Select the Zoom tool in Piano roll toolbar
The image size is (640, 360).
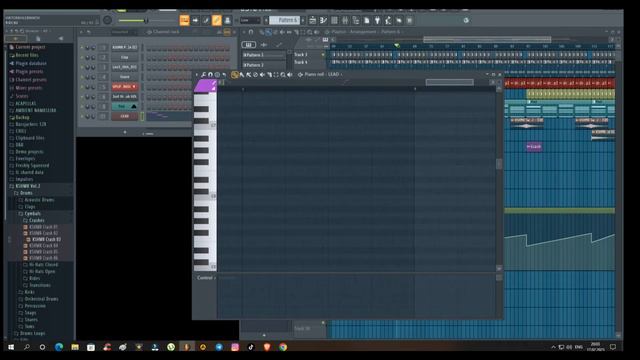click(x=283, y=75)
